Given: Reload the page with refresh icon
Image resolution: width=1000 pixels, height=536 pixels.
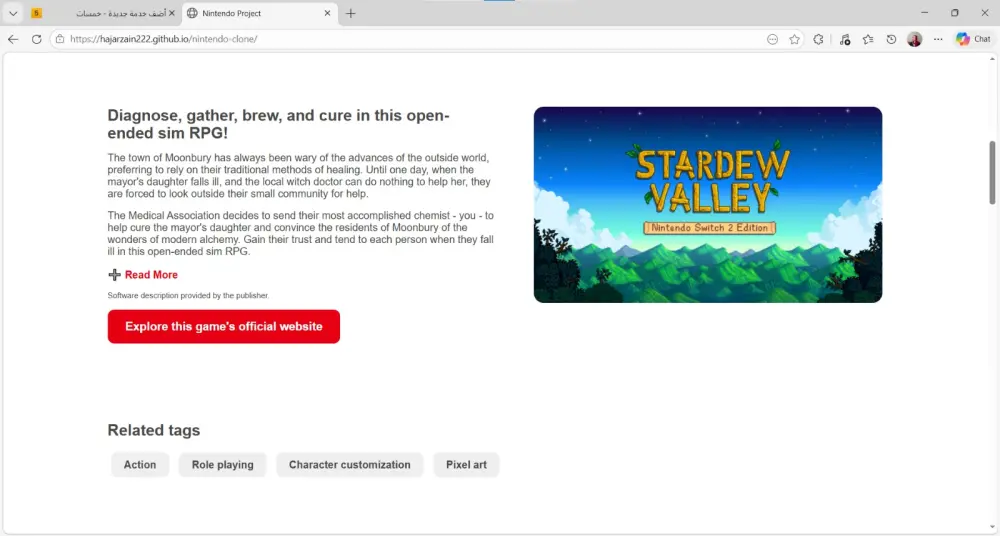Looking at the screenshot, I should pyautogui.click(x=36, y=39).
